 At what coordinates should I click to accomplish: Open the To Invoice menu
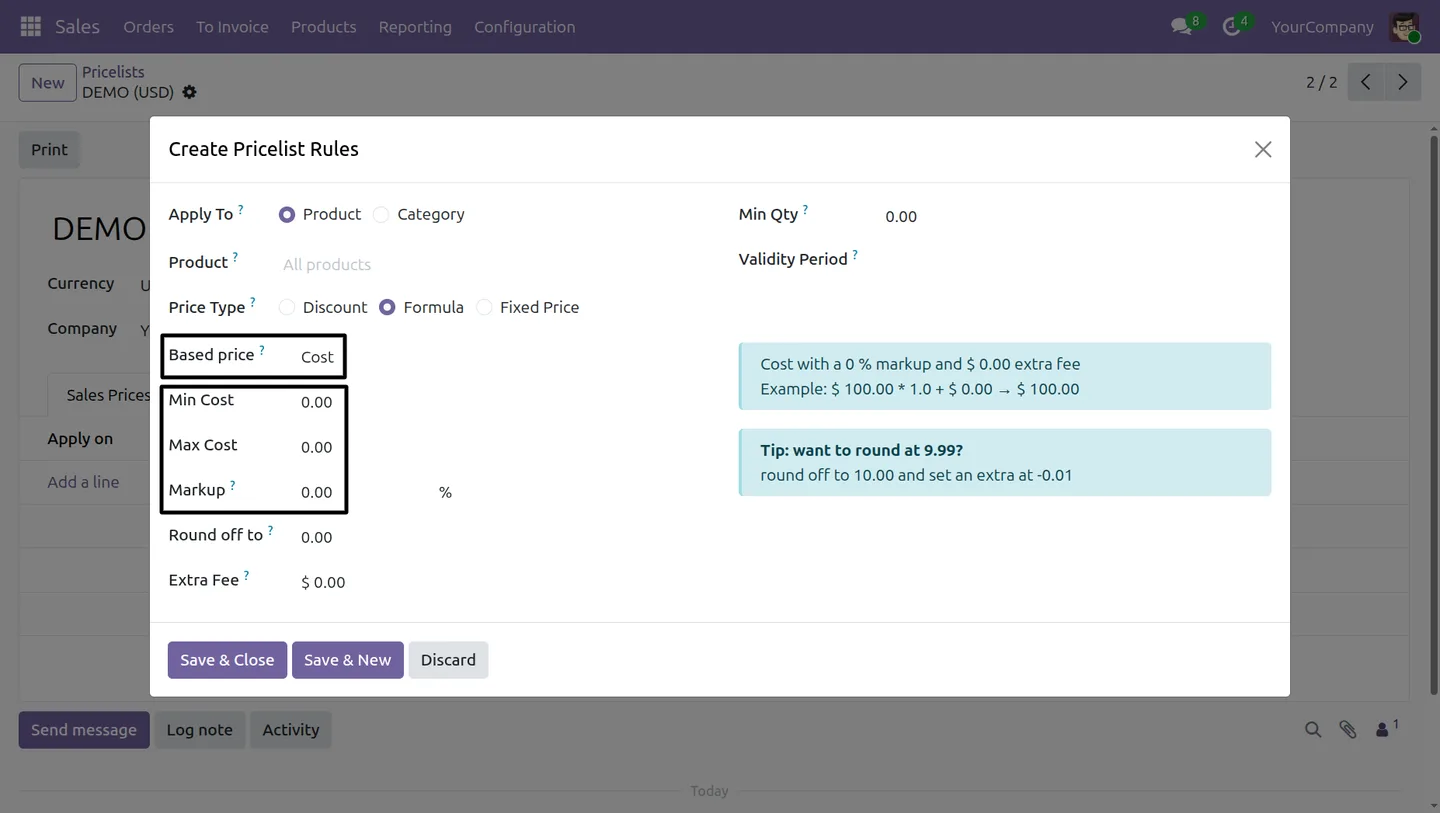click(232, 27)
